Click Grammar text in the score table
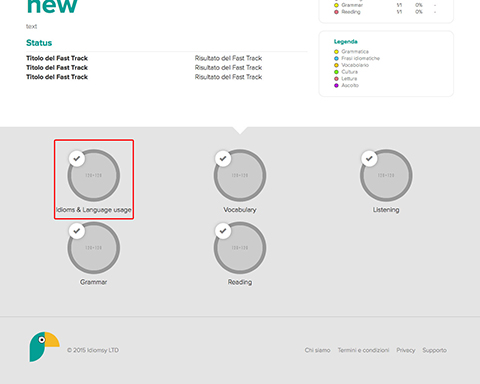 pyautogui.click(x=352, y=5)
